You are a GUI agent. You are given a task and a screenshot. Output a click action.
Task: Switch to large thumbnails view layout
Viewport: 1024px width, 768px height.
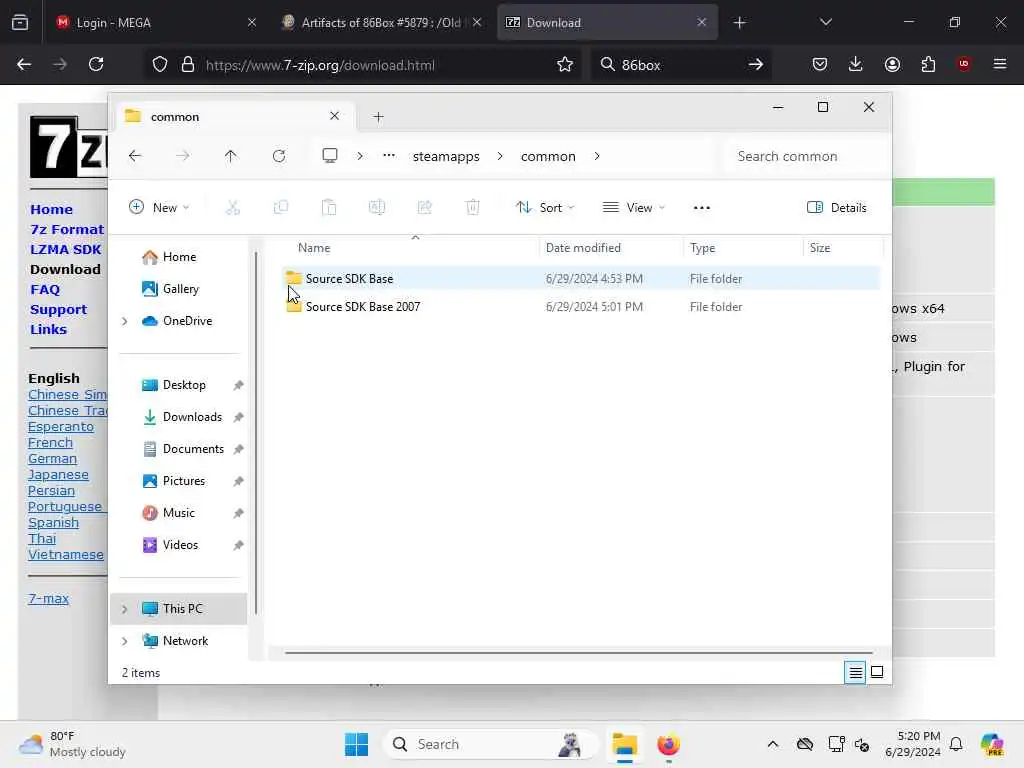coord(877,672)
